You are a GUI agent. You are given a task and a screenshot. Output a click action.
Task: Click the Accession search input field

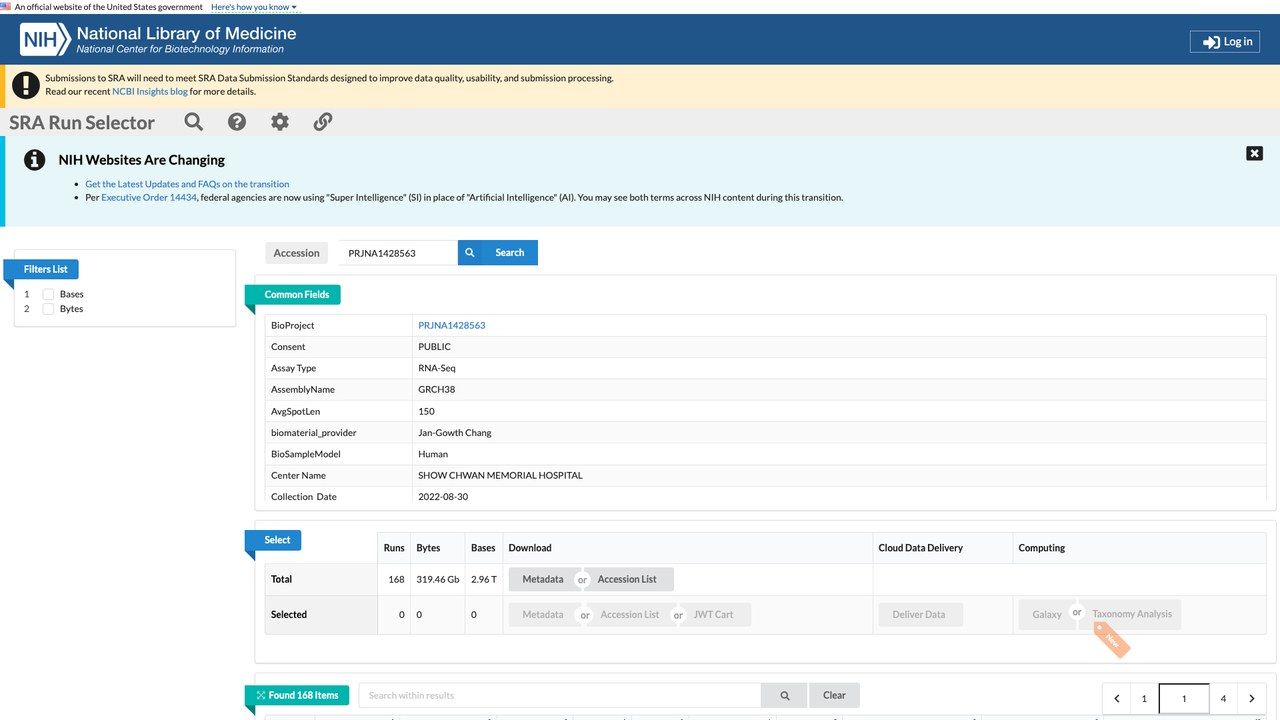397,253
